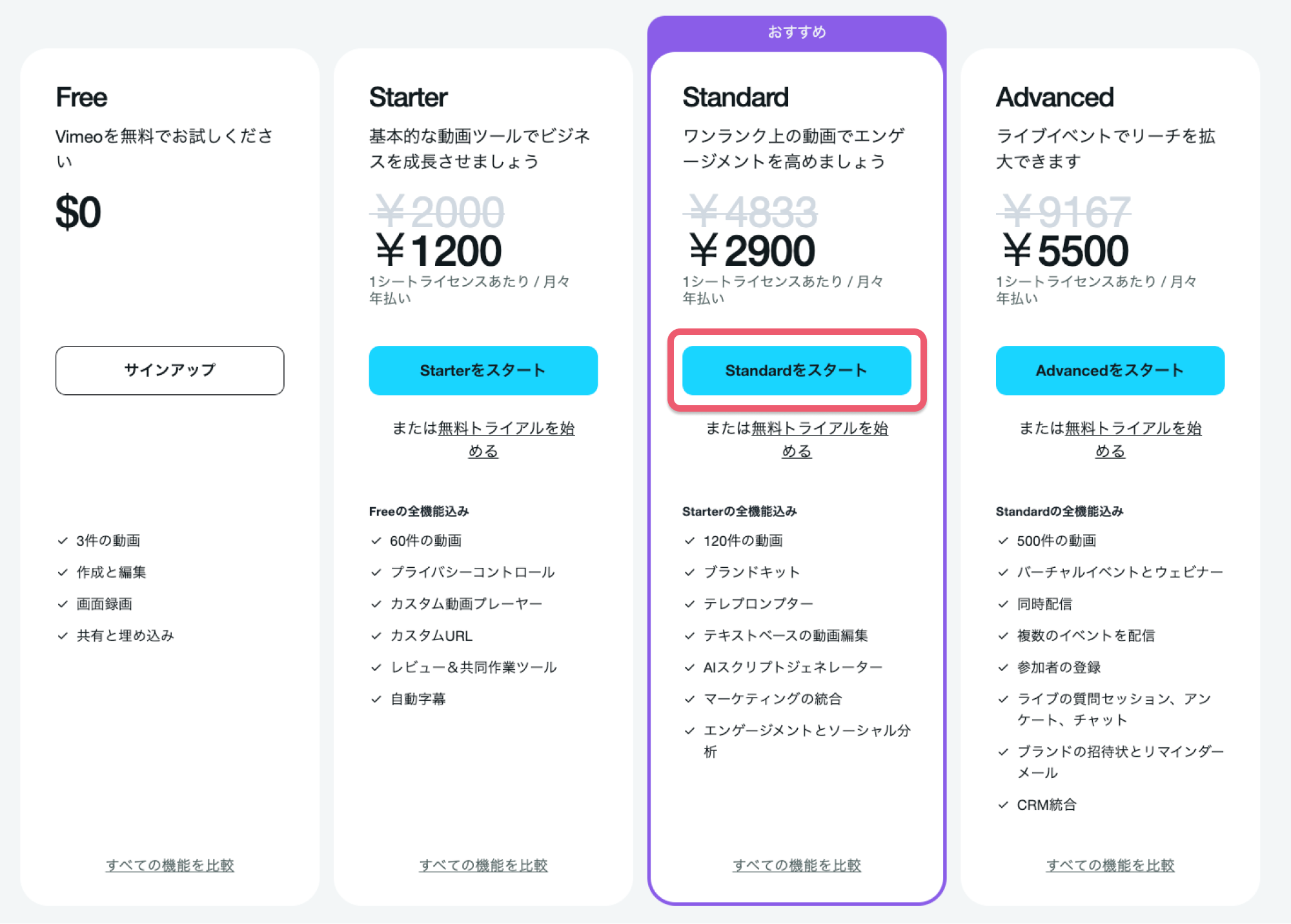Open the free trial link under Starter plan
The width and height of the screenshot is (1291, 924).
505,439
